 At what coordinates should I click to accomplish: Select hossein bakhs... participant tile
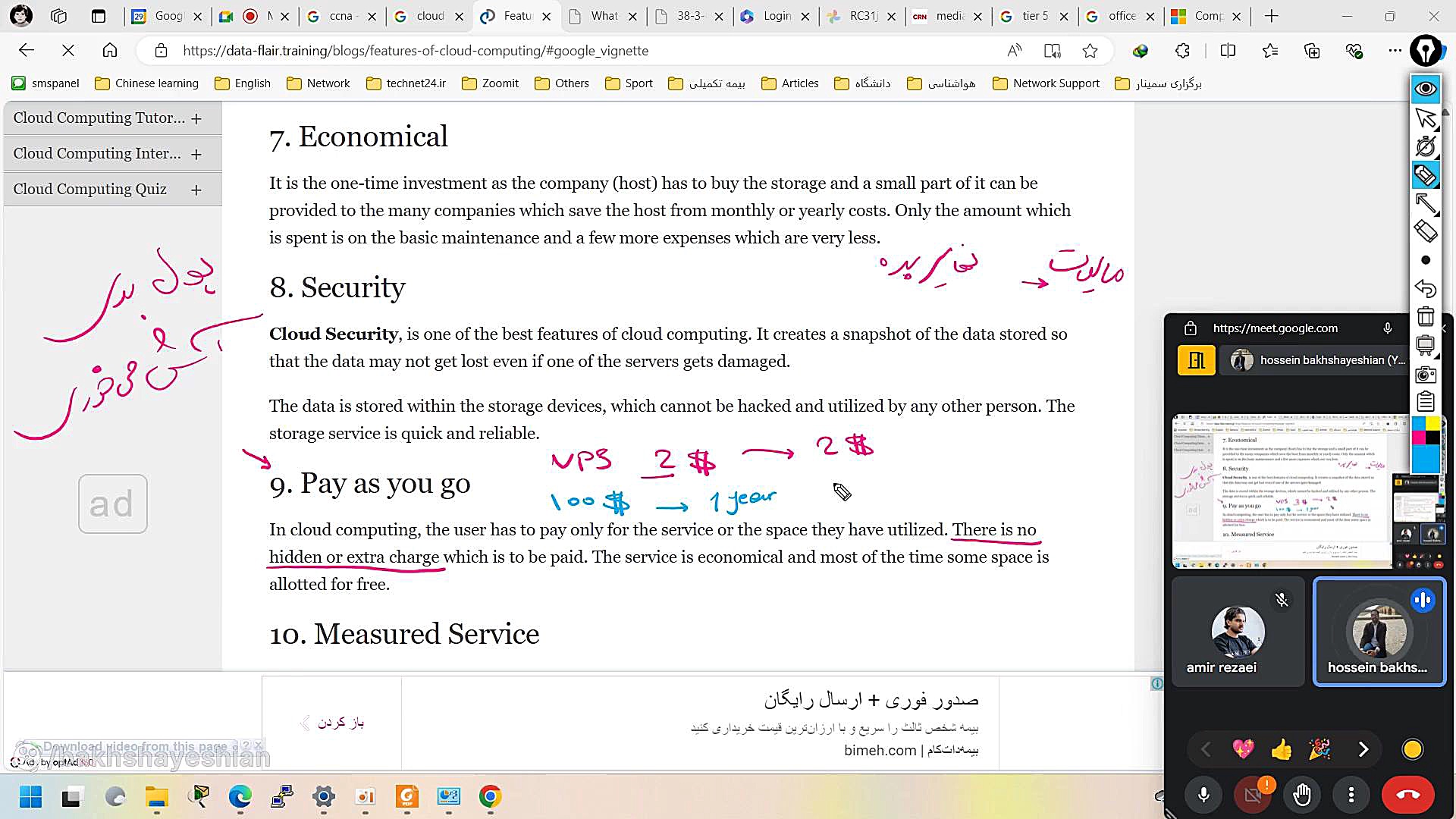point(1379,632)
